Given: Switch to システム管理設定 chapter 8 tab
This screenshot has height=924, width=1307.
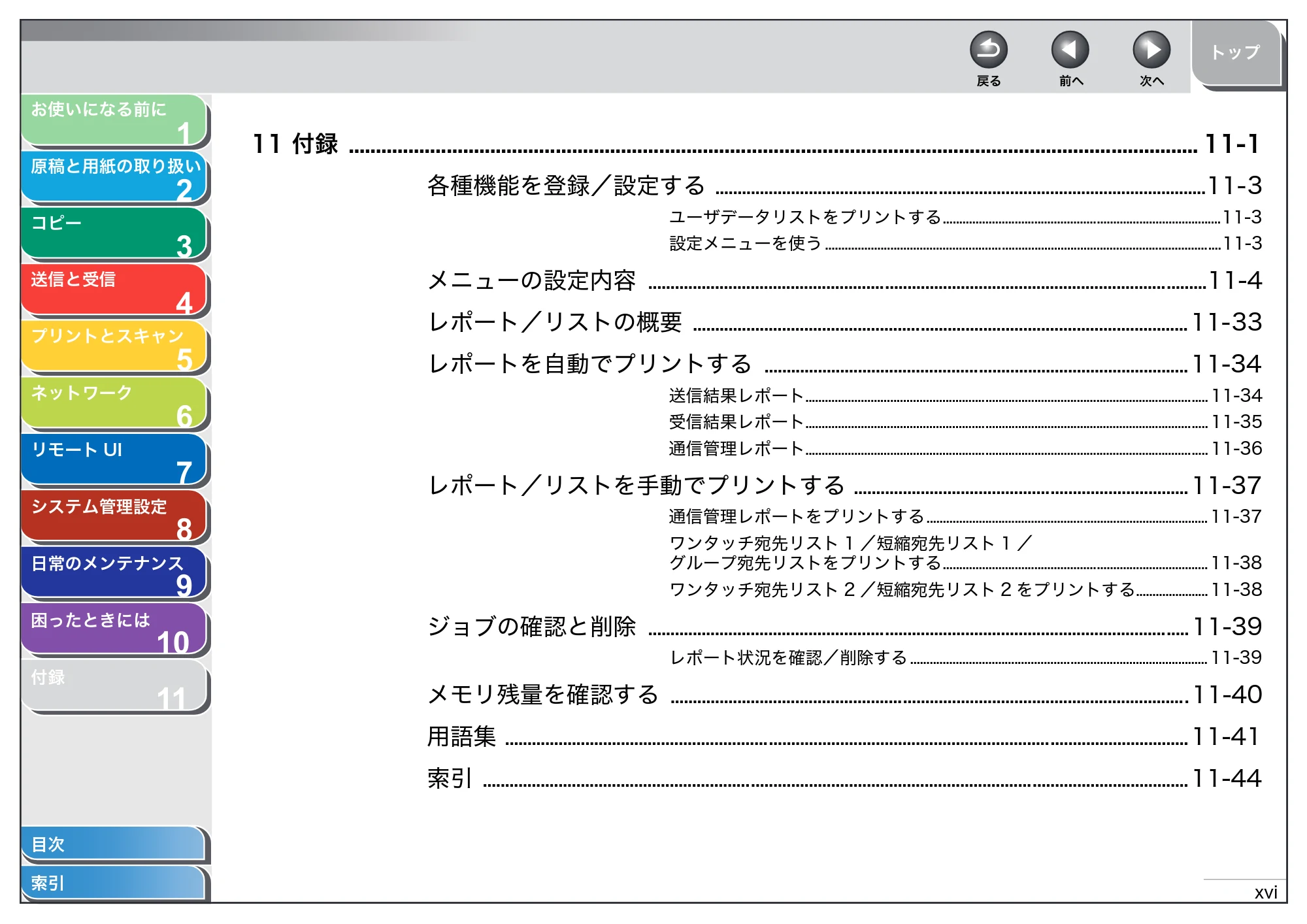Looking at the screenshot, I should (114, 517).
